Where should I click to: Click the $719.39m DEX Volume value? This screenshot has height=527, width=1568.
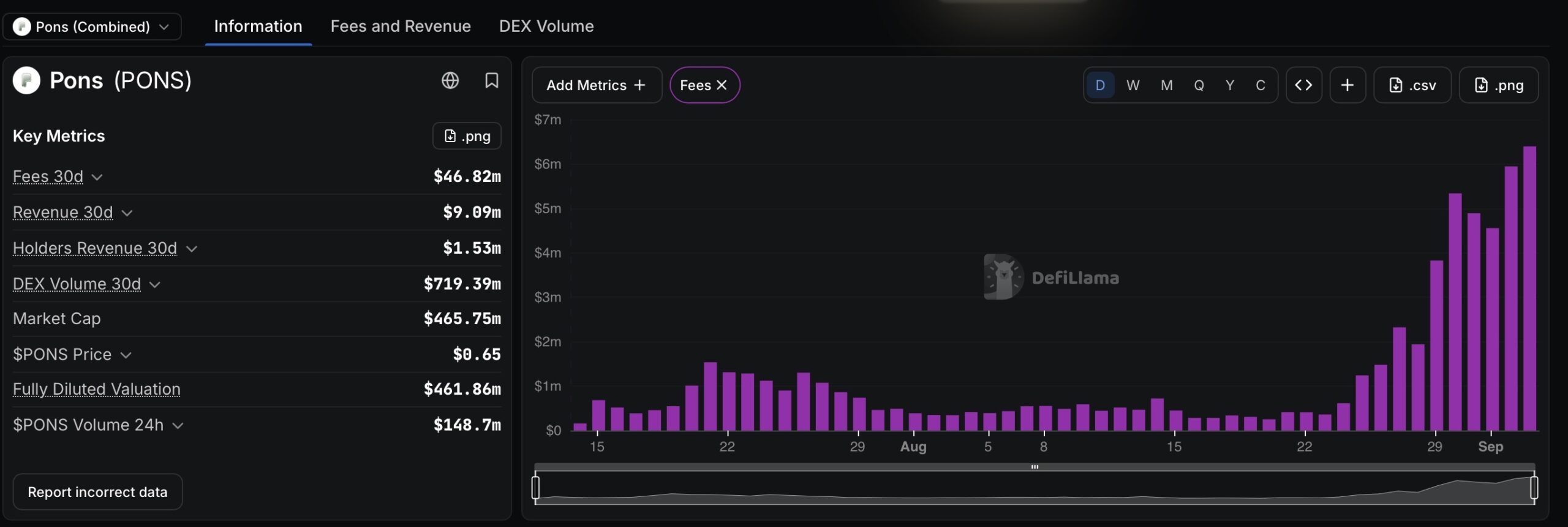(x=462, y=284)
